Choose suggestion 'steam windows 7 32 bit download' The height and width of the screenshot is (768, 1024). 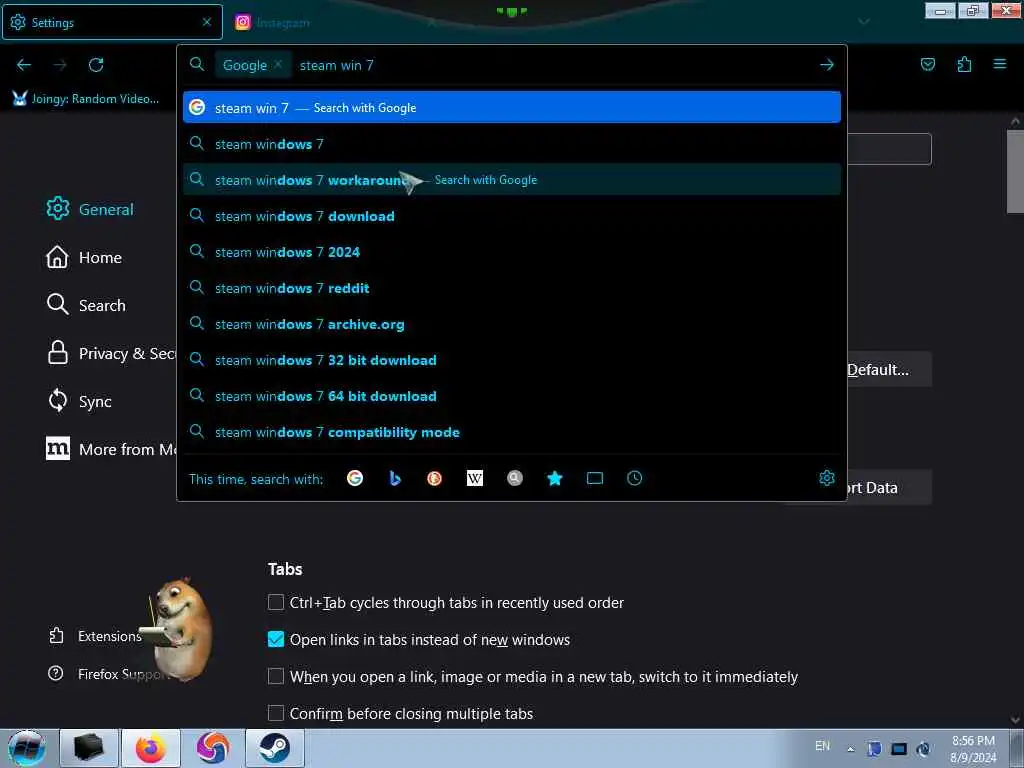coord(511,360)
